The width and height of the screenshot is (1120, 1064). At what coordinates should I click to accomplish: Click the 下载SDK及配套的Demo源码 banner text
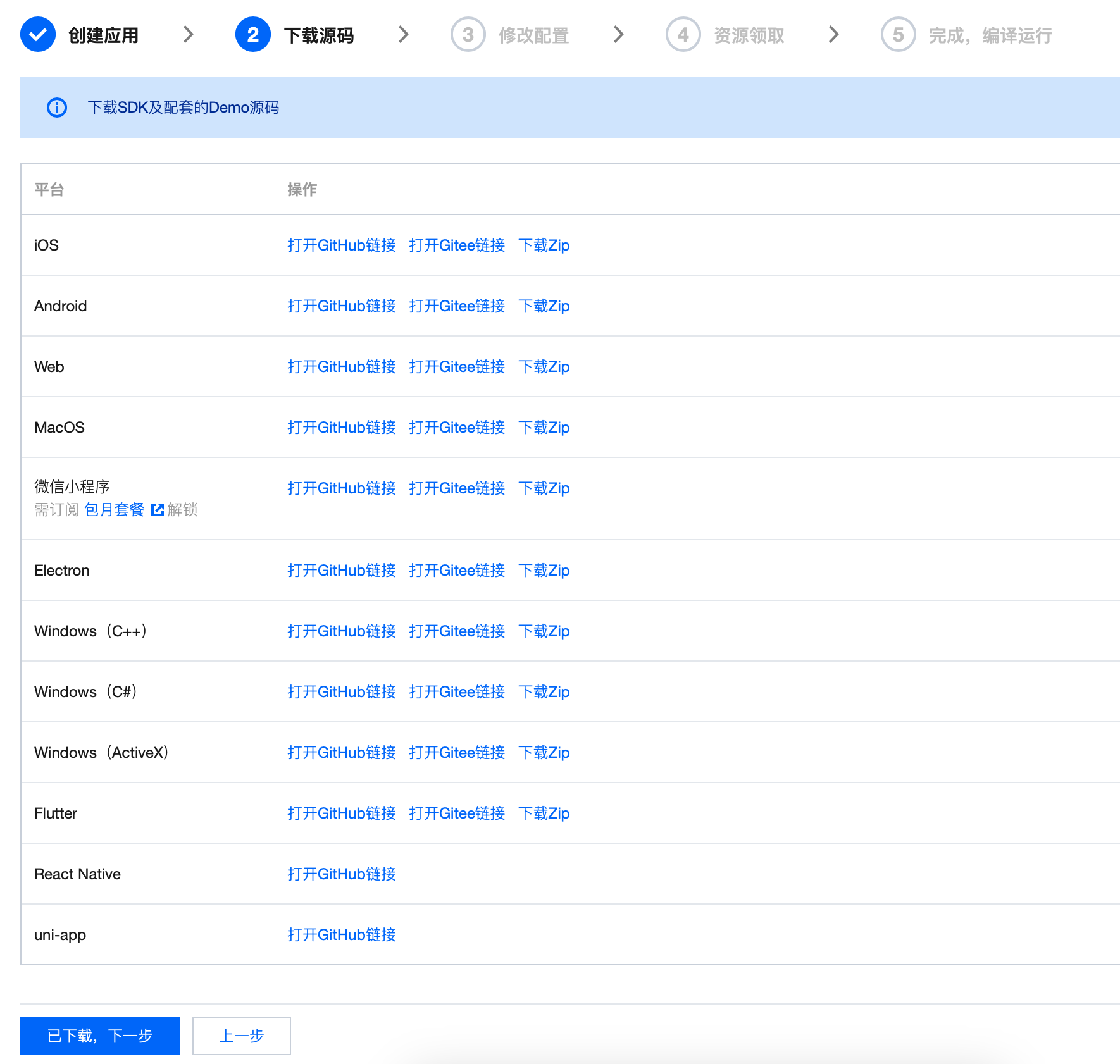(184, 108)
